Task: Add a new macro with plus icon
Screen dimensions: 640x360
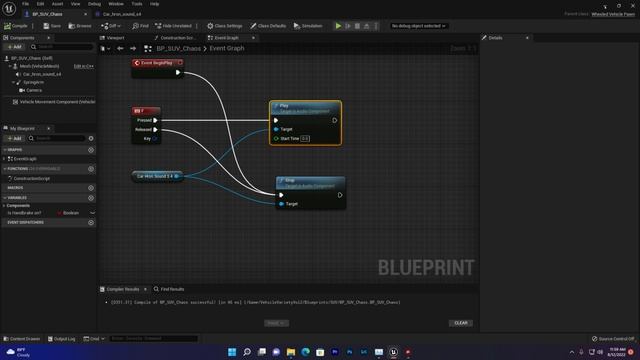Action: pyautogui.click(x=91, y=188)
